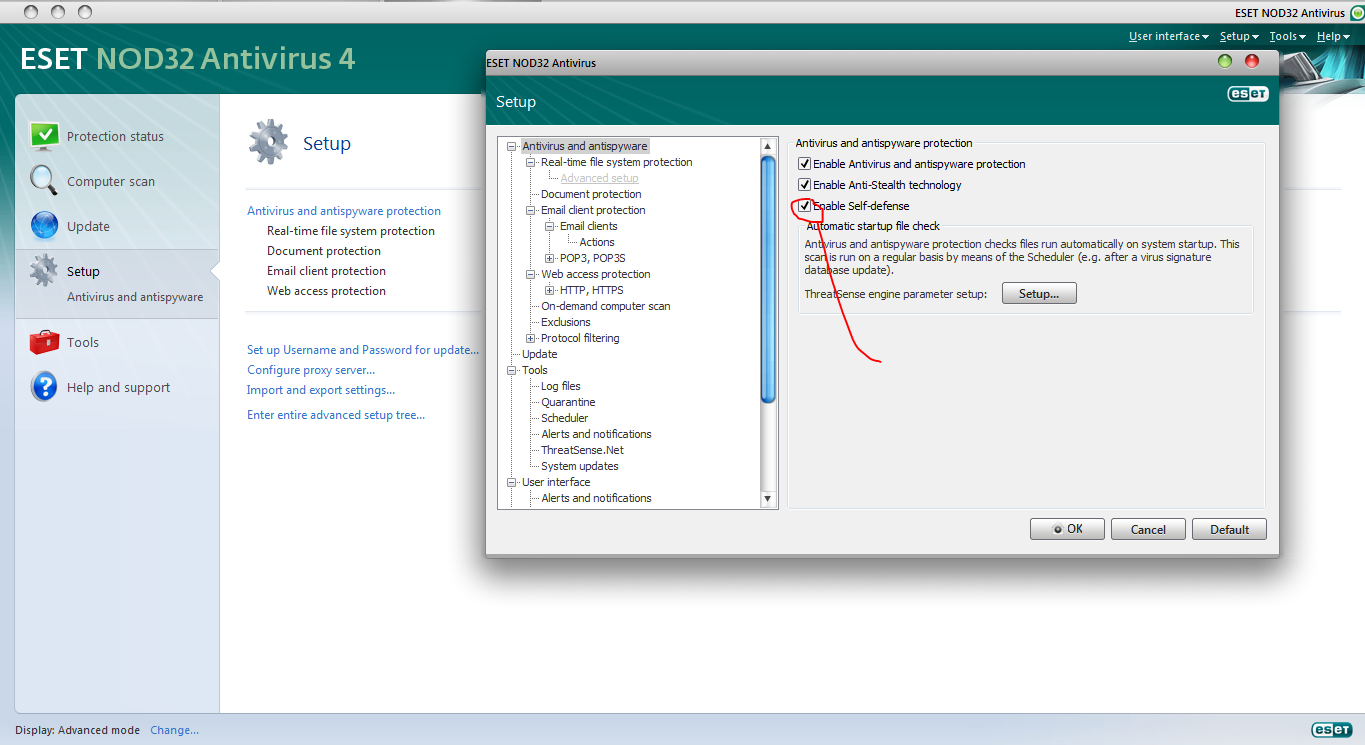Collapse the User interface tree node
Viewport: 1365px width, 745px height.
[x=512, y=482]
